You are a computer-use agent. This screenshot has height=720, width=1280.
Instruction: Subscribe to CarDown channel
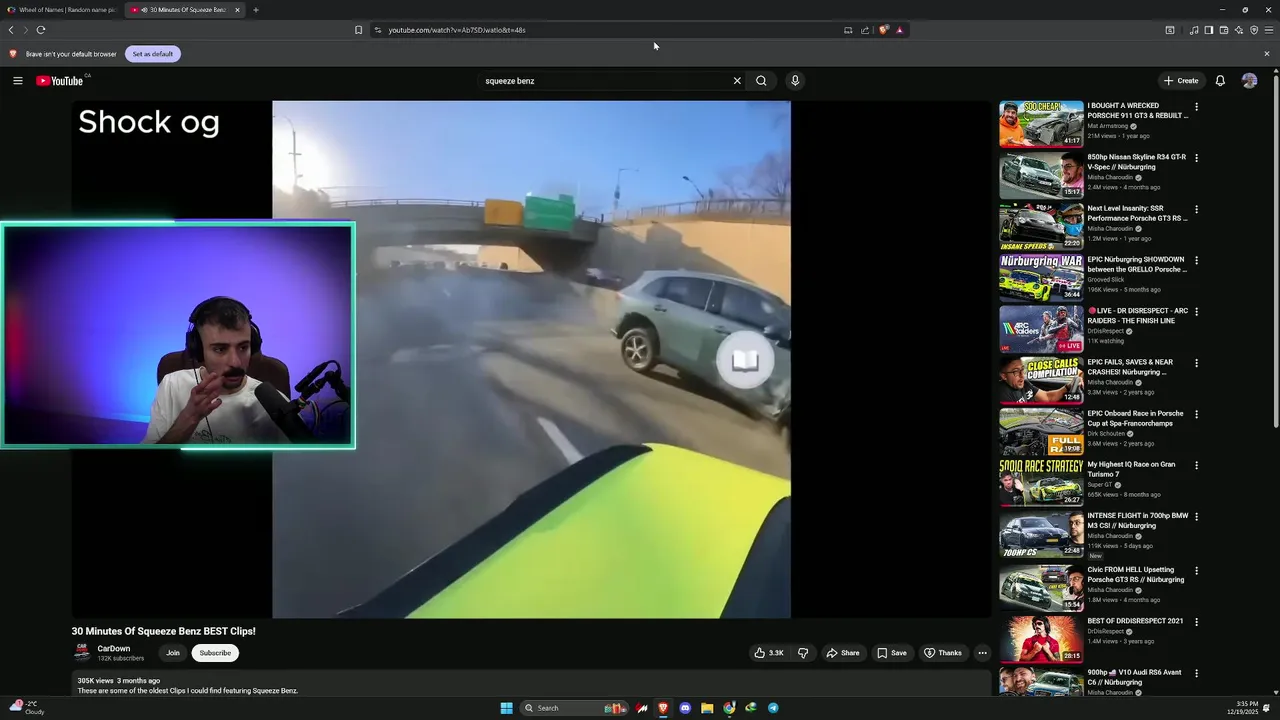point(215,653)
